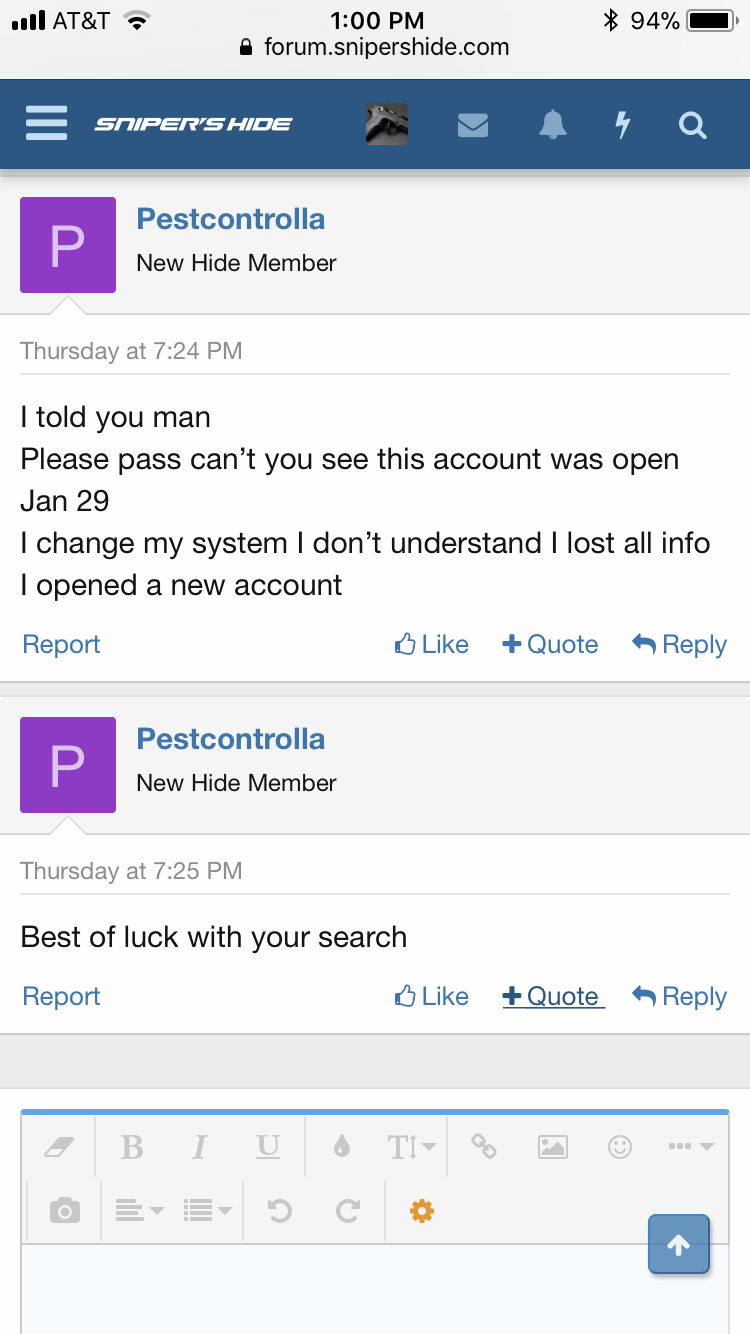This screenshot has height=1334, width=750.
Task: Open the hamburger navigation menu
Action: click(x=46, y=124)
